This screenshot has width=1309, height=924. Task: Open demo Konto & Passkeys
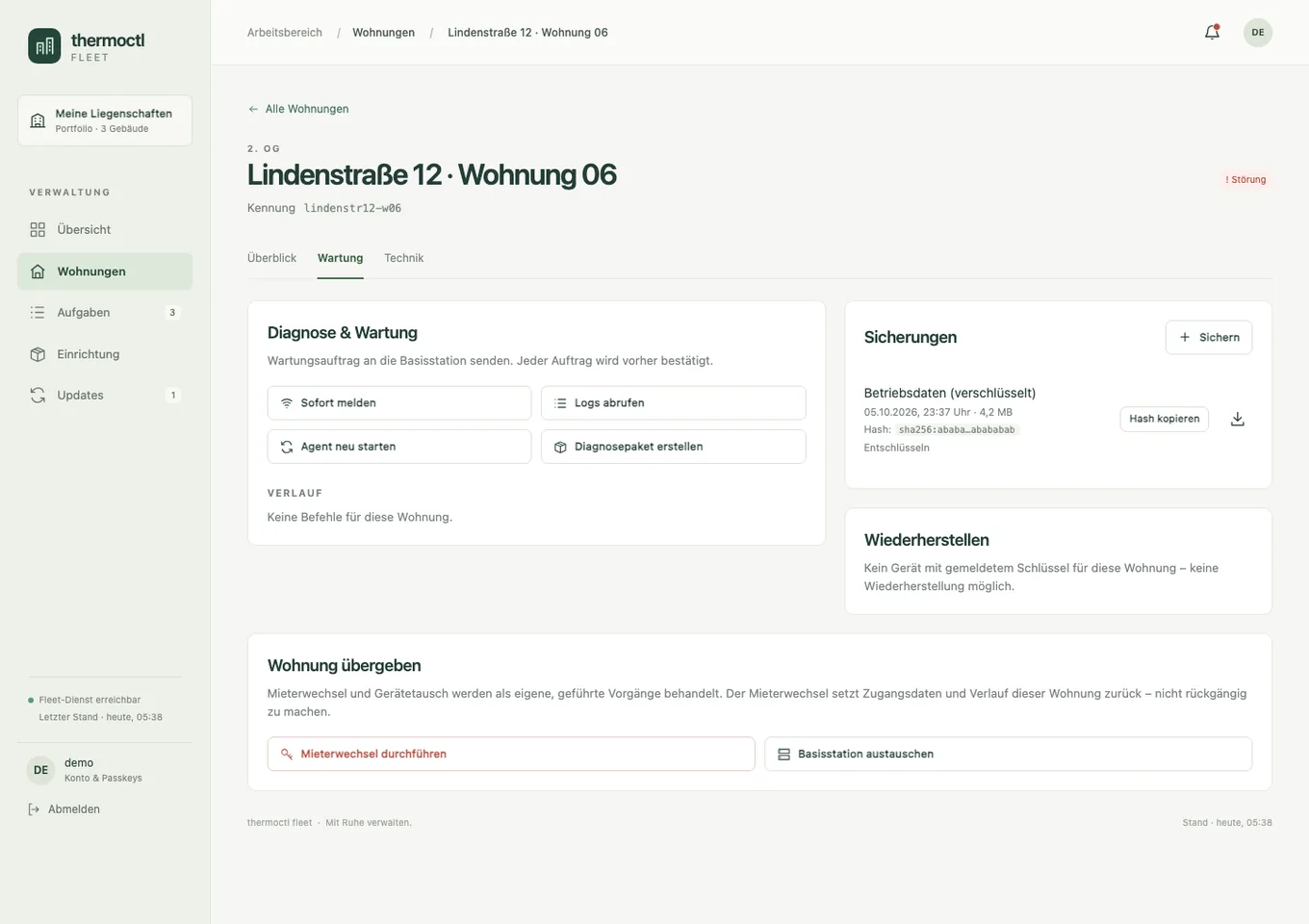105,770
